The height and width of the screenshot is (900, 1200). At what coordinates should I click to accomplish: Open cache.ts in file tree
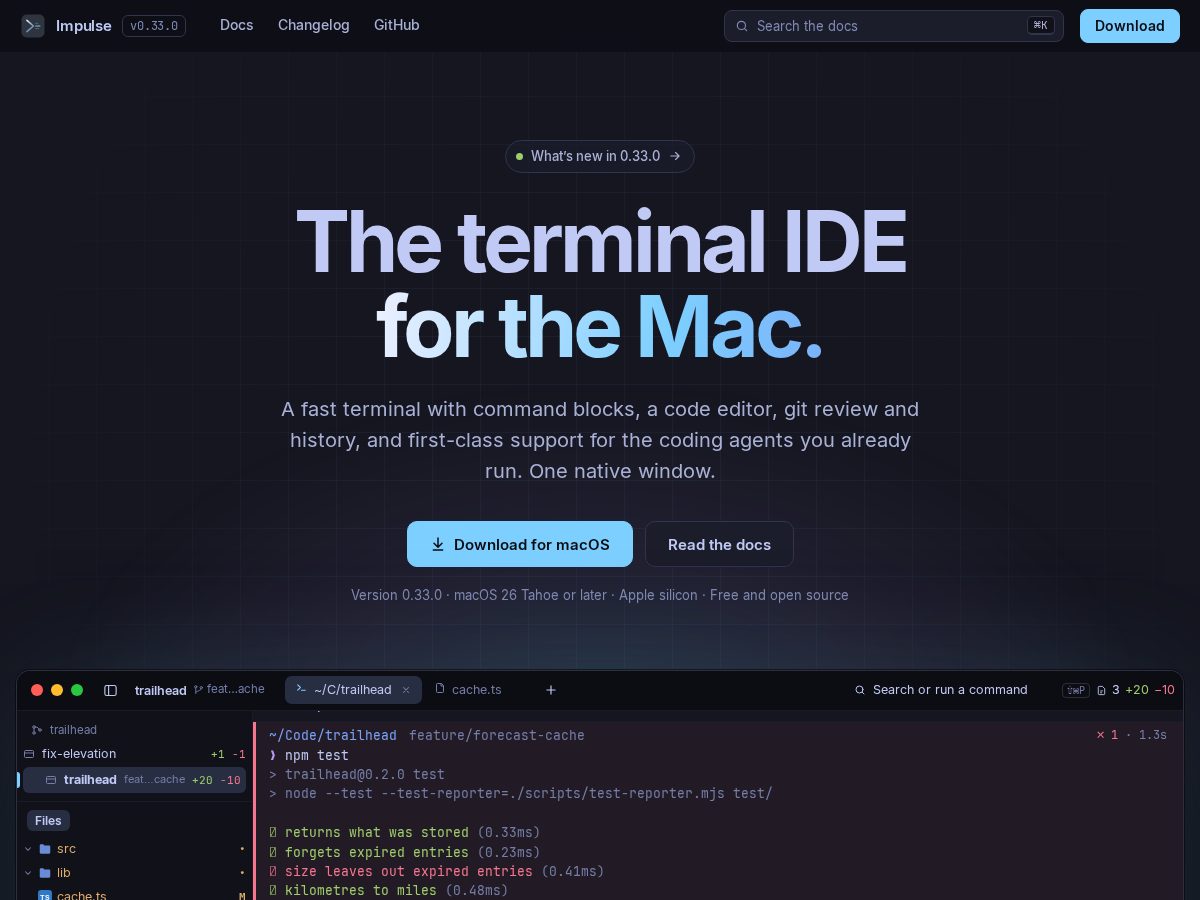[134, 895]
